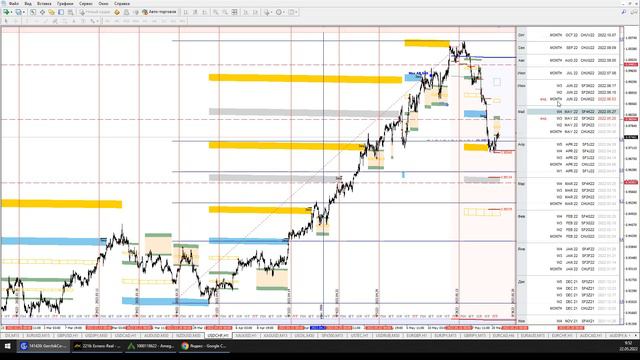Viewport: 640px width, 360px height.
Task: Switch to the EURUSD,M15 chart tab
Action: click(38, 336)
